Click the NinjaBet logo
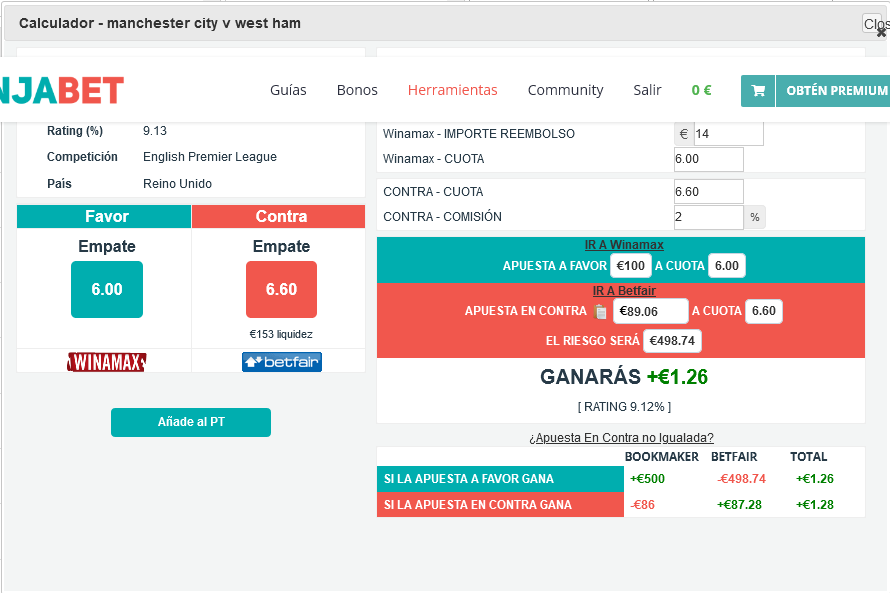Viewport: 890px width, 593px height. (62, 90)
